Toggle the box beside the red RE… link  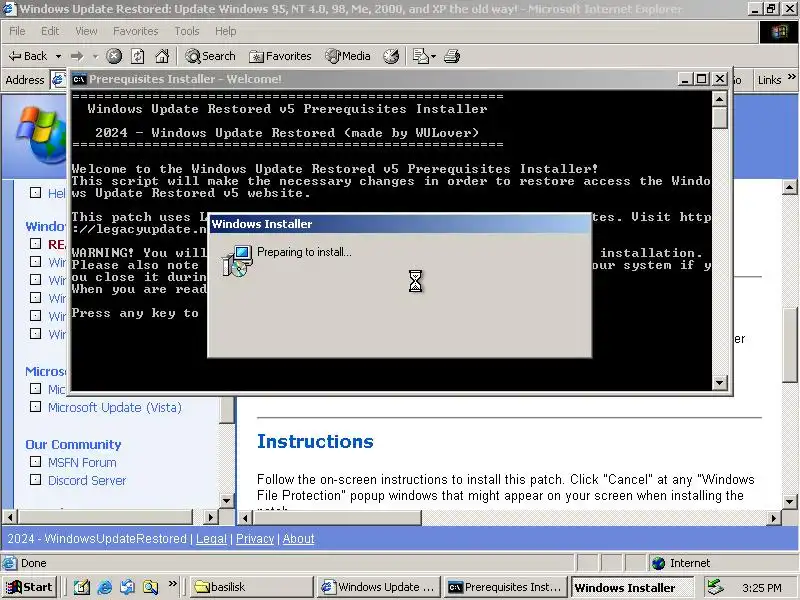[x=35, y=243]
